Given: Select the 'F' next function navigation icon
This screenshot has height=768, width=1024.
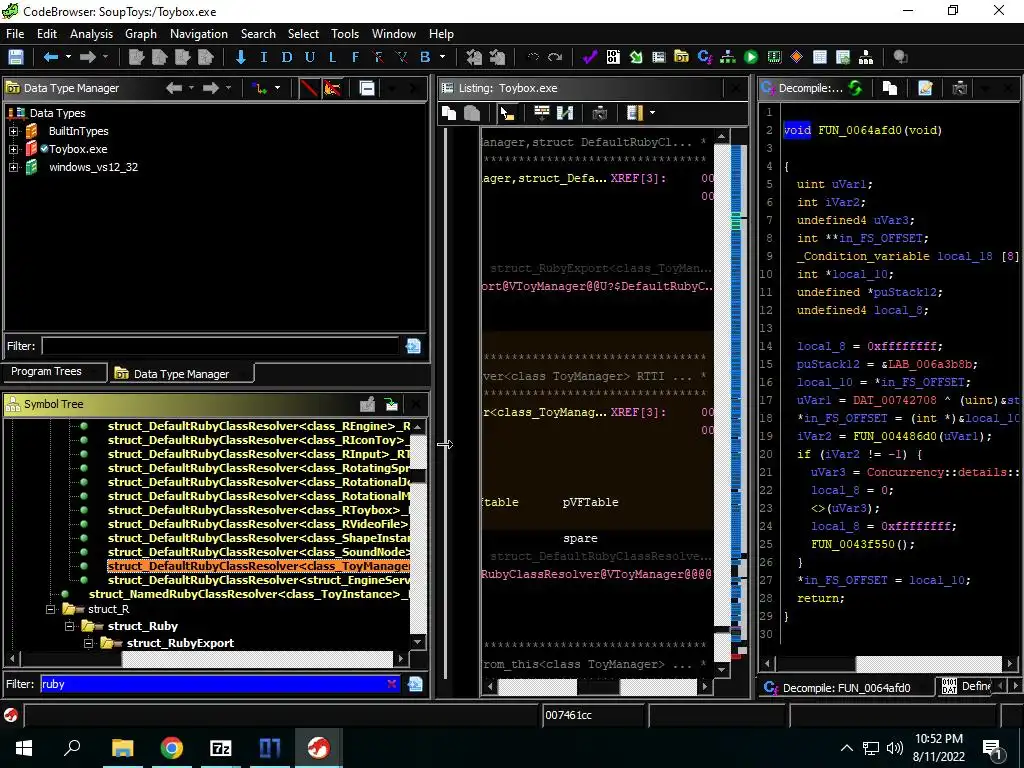Looking at the screenshot, I should (355, 57).
